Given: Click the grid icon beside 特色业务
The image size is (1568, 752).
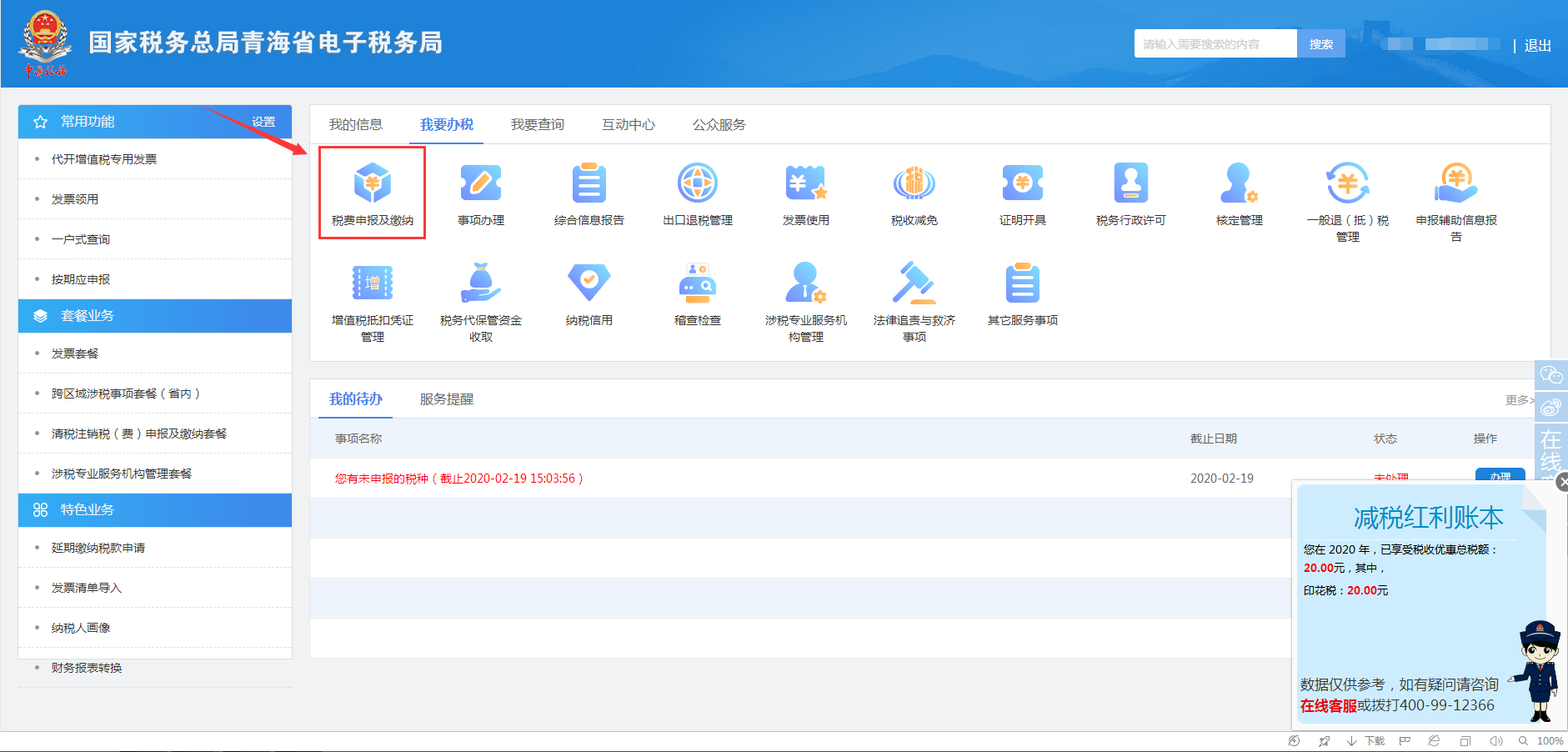Looking at the screenshot, I should [x=40, y=510].
